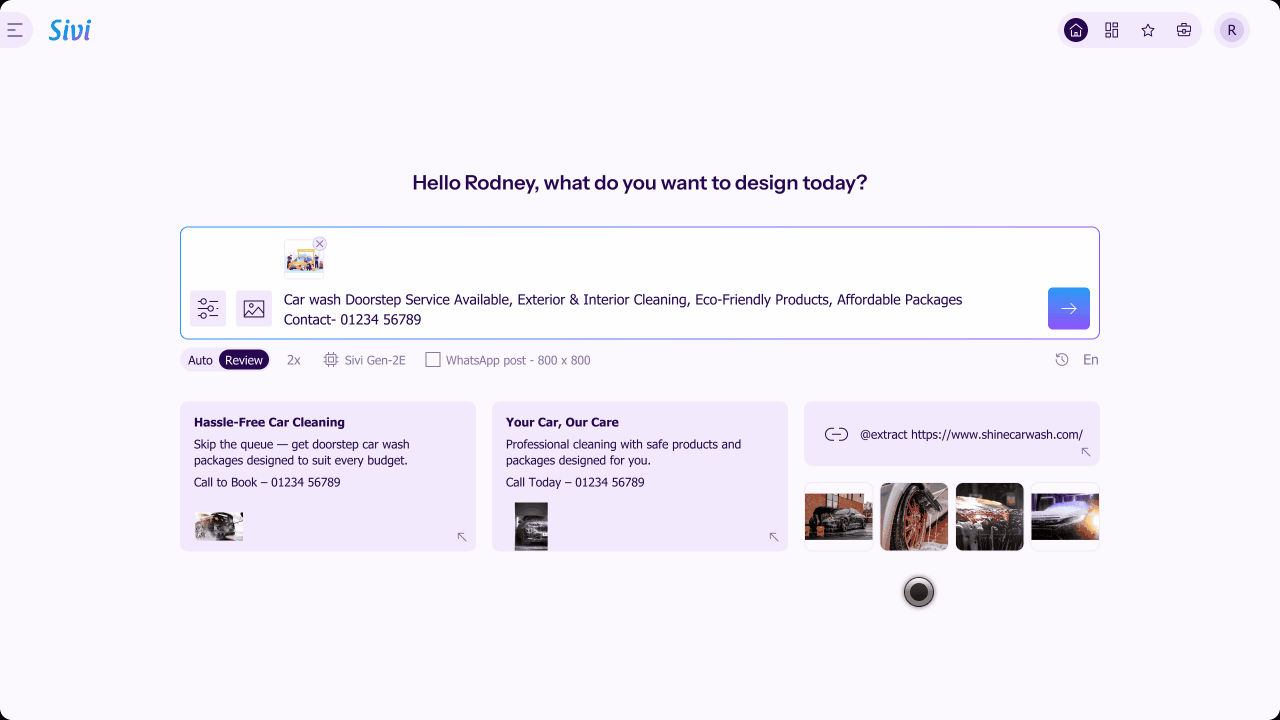1280x720 pixels.
Task: Click arrow icon on Hassle-Free Car Cleaning card
Action: click(462, 537)
